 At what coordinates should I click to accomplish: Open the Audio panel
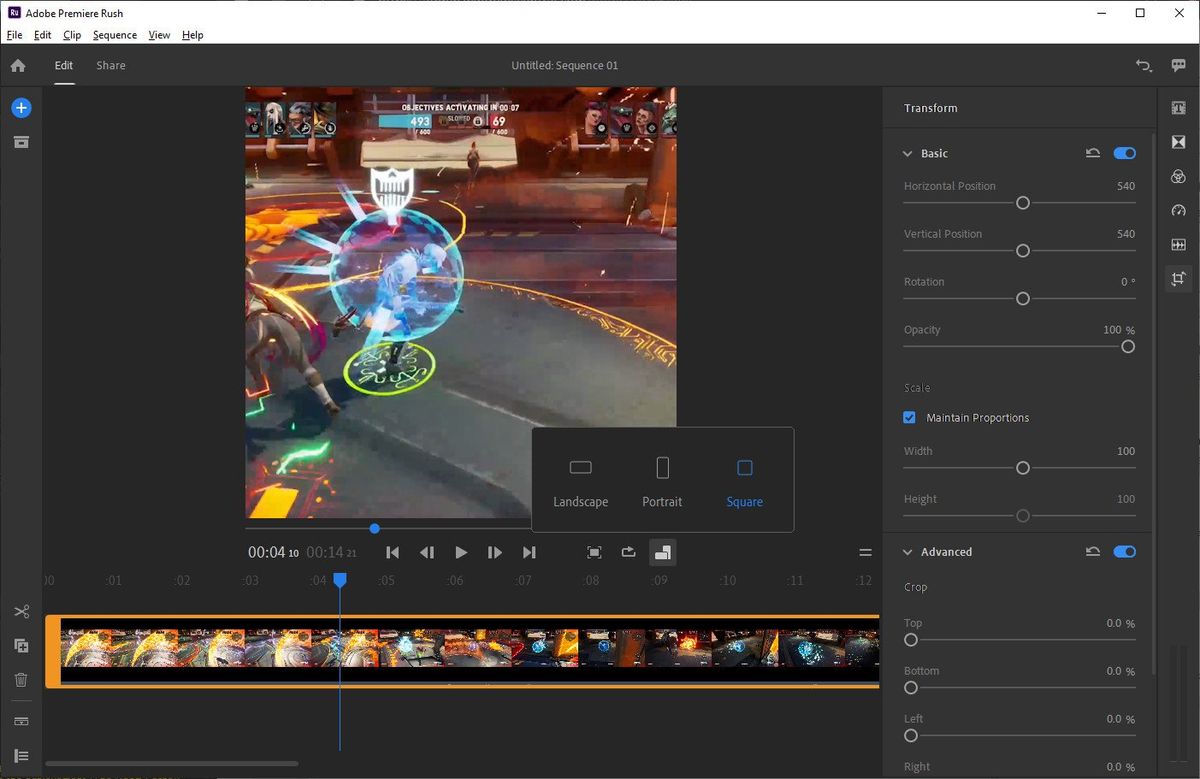pyautogui.click(x=1177, y=244)
